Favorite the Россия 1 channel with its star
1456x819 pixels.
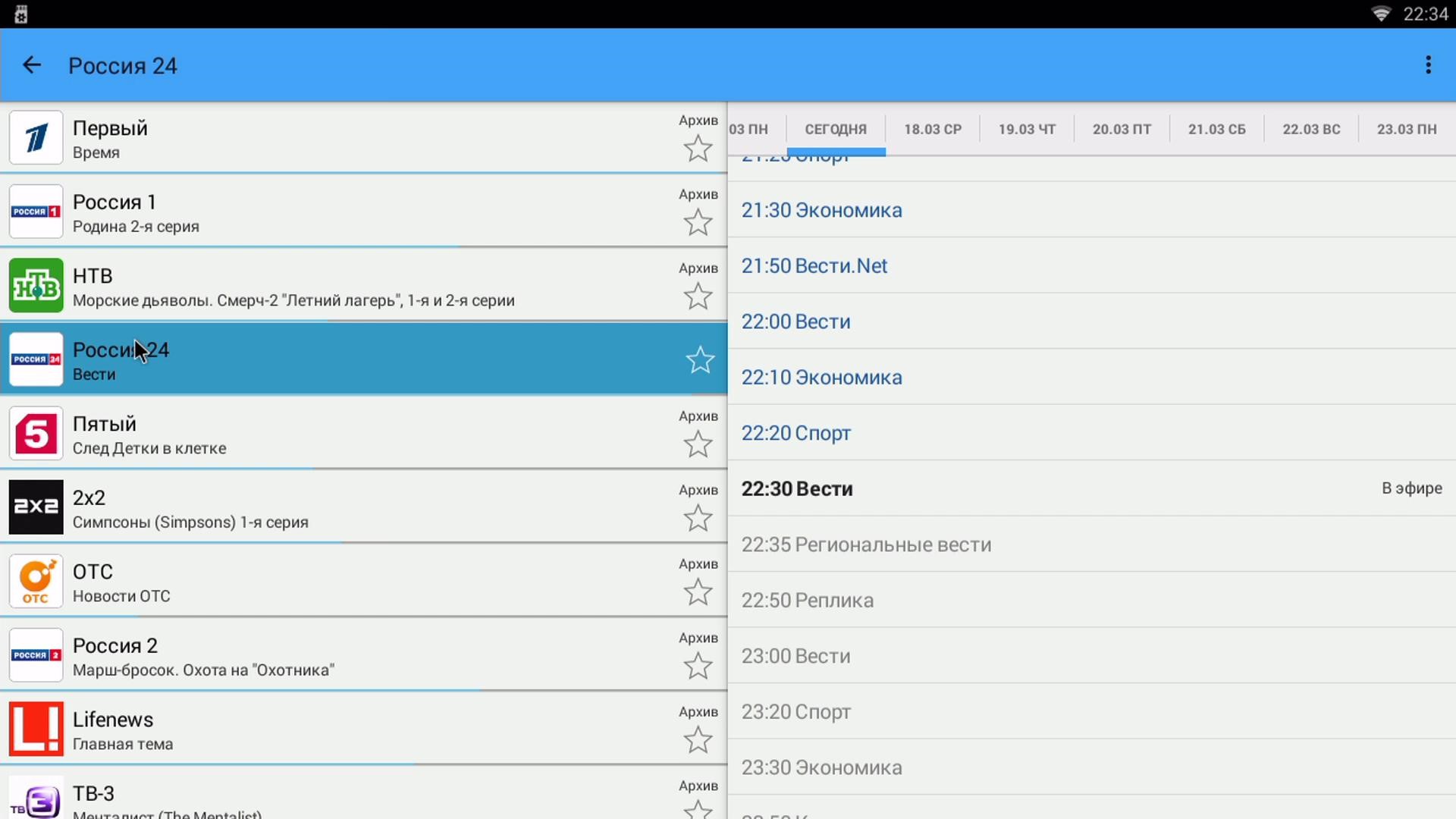(x=698, y=222)
